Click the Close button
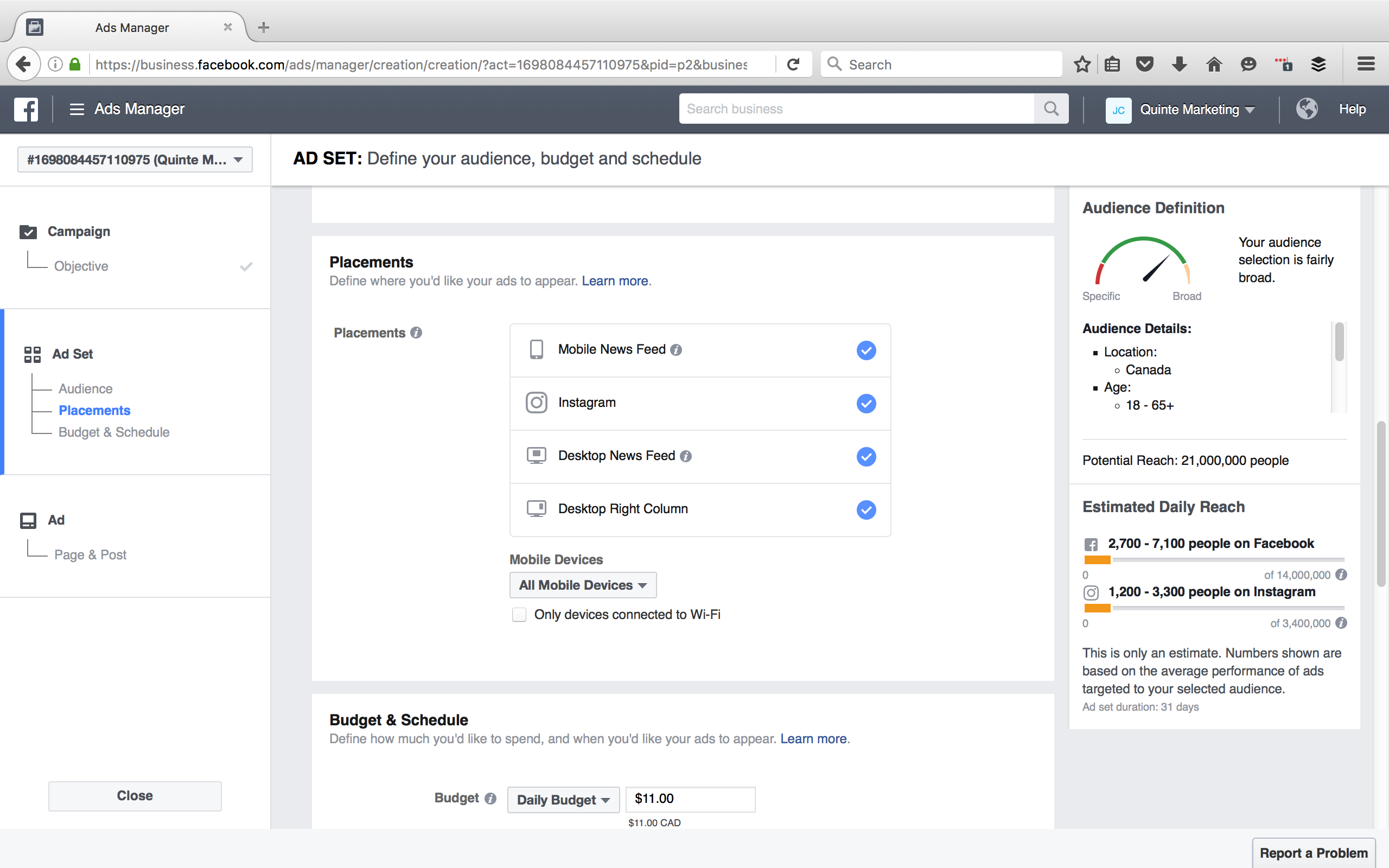Viewport: 1389px width, 868px height. (x=135, y=796)
